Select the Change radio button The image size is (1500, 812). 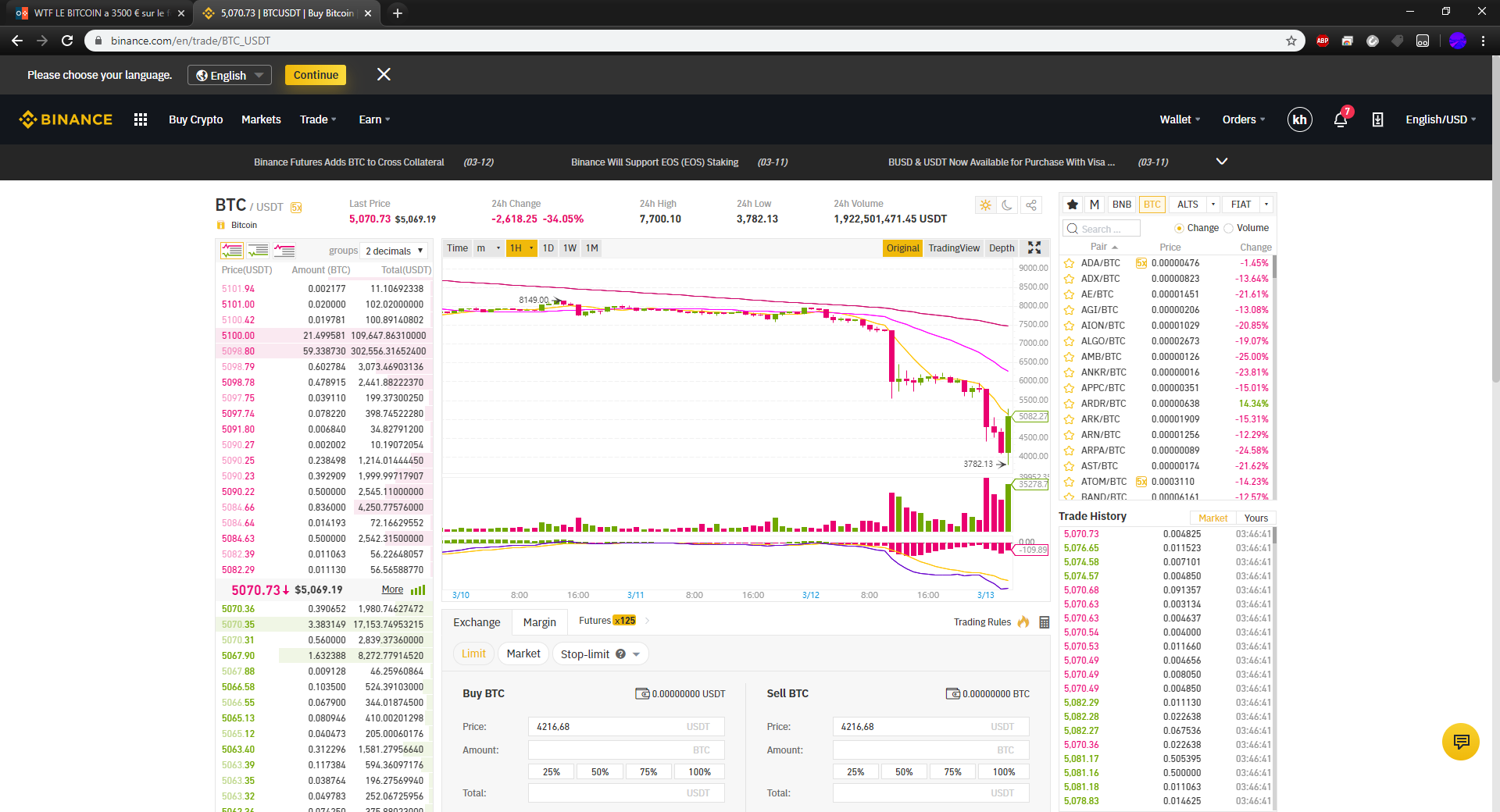pyautogui.click(x=1179, y=228)
